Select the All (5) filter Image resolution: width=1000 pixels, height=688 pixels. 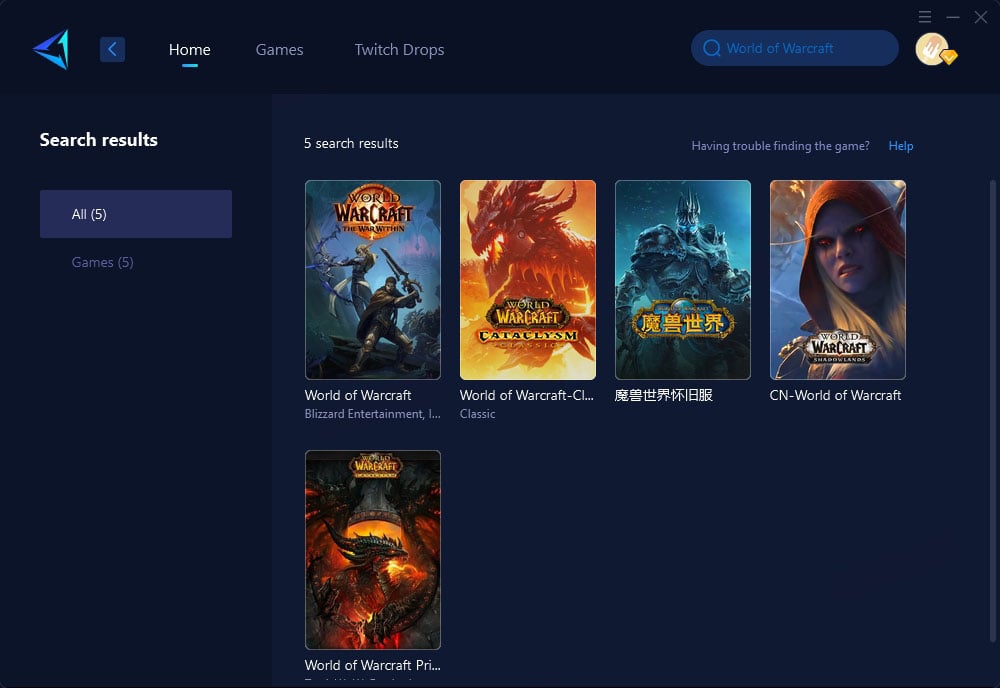[x=136, y=214]
